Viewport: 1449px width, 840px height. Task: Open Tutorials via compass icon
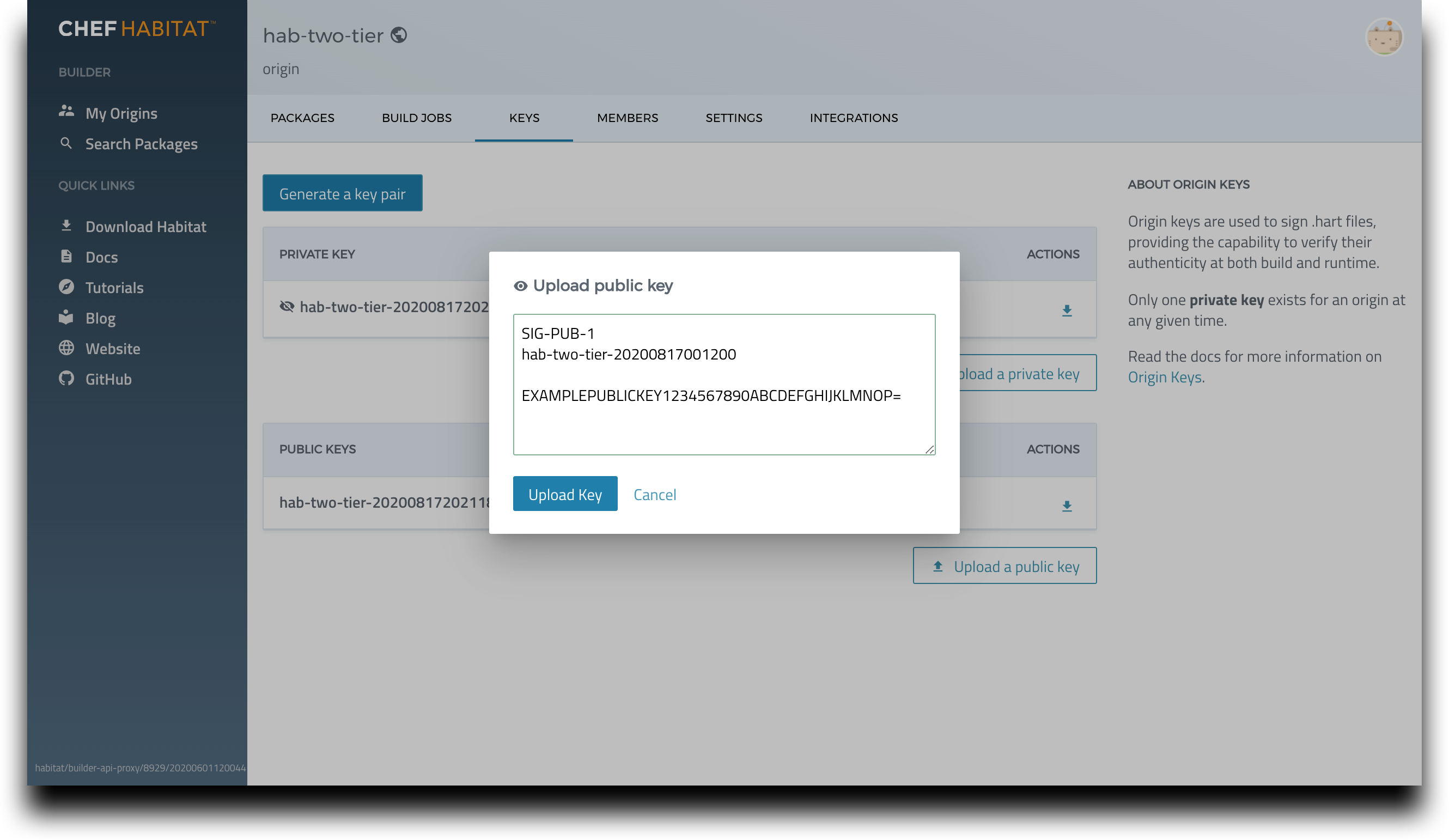click(x=66, y=288)
